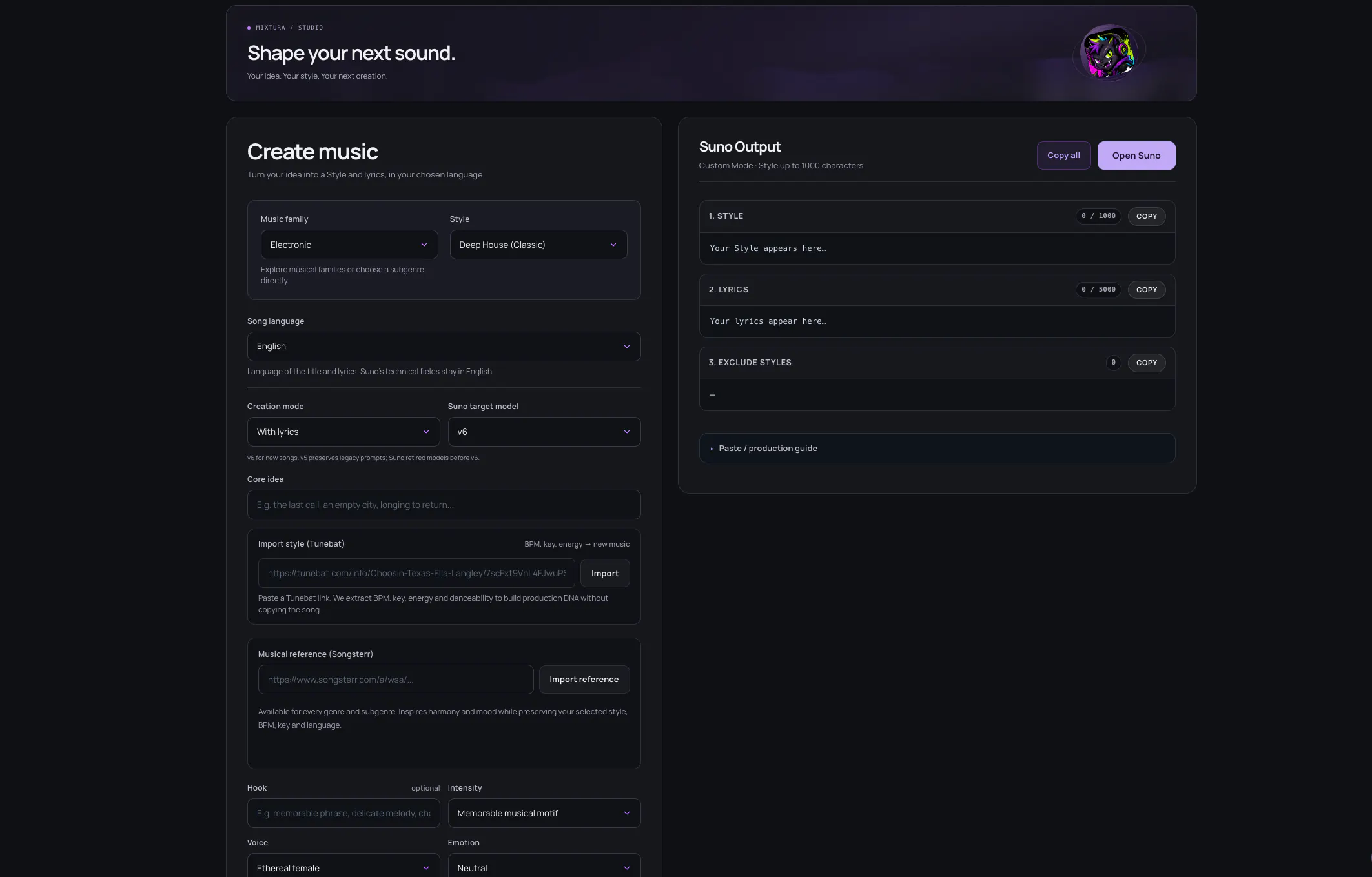The height and width of the screenshot is (877, 1372).
Task: Click the 'Suno Output' heading
Action: [x=739, y=147]
